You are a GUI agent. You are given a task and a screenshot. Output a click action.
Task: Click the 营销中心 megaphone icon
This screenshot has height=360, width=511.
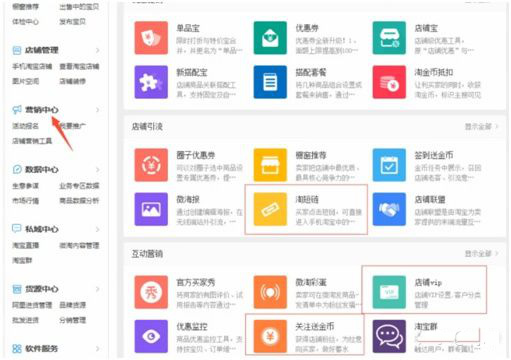point(17,110)
